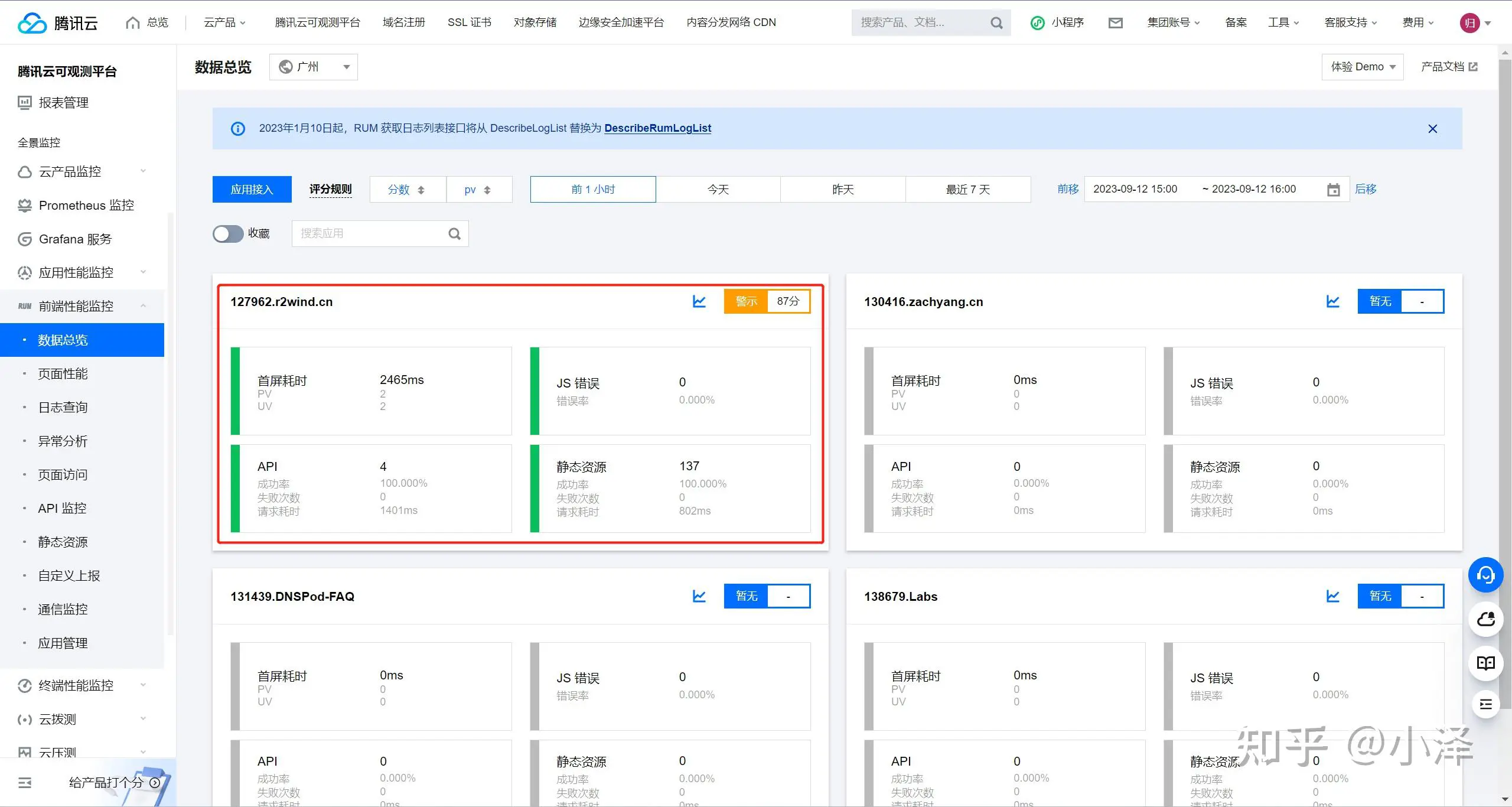Open the book documentation floating icon
Image resolution: width=1512 pixels, height=807 pixels.
(x=1485, y=662)
